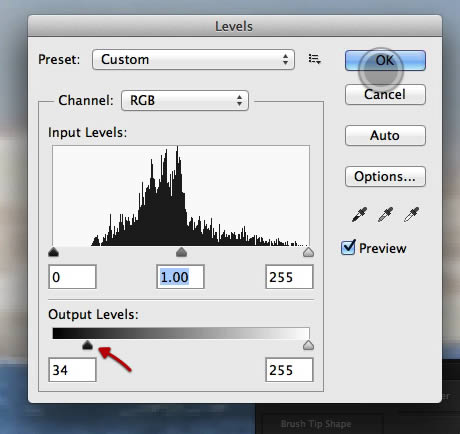This screenshot has height=434, width=460.
Task: Click the input midtone gamma slider handle
Action: 181,252
